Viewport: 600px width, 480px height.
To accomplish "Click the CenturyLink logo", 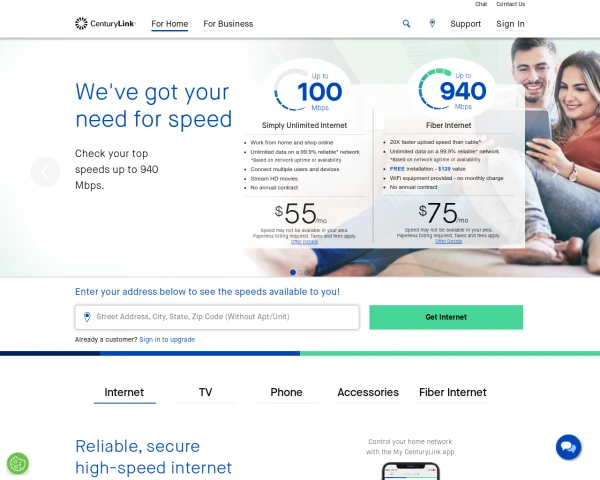I will (x=105, y=23).
